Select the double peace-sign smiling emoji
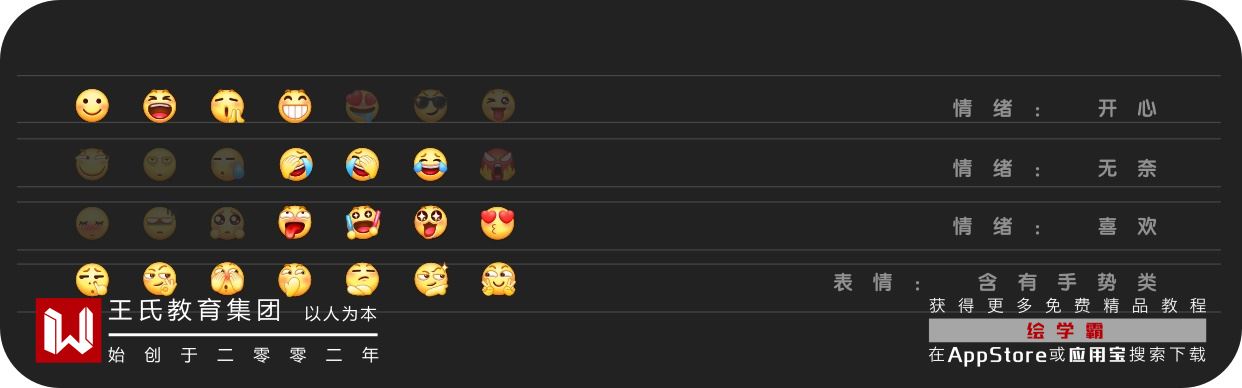This screenshot has width=1242, height=388. (498, 279)
